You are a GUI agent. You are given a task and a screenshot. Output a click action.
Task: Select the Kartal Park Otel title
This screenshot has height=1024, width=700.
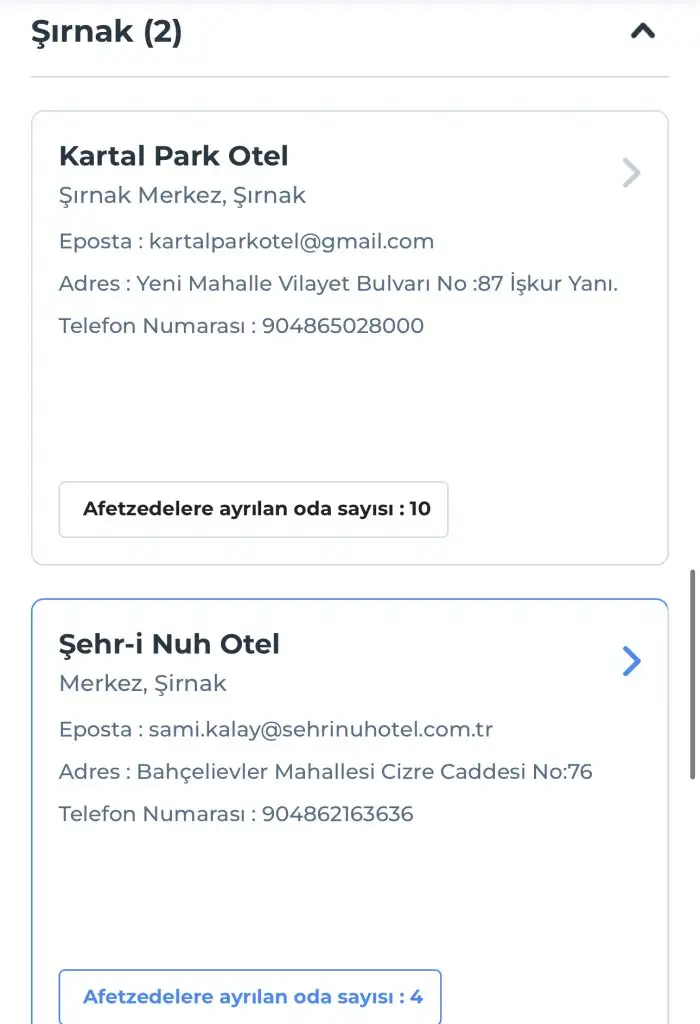173,156
